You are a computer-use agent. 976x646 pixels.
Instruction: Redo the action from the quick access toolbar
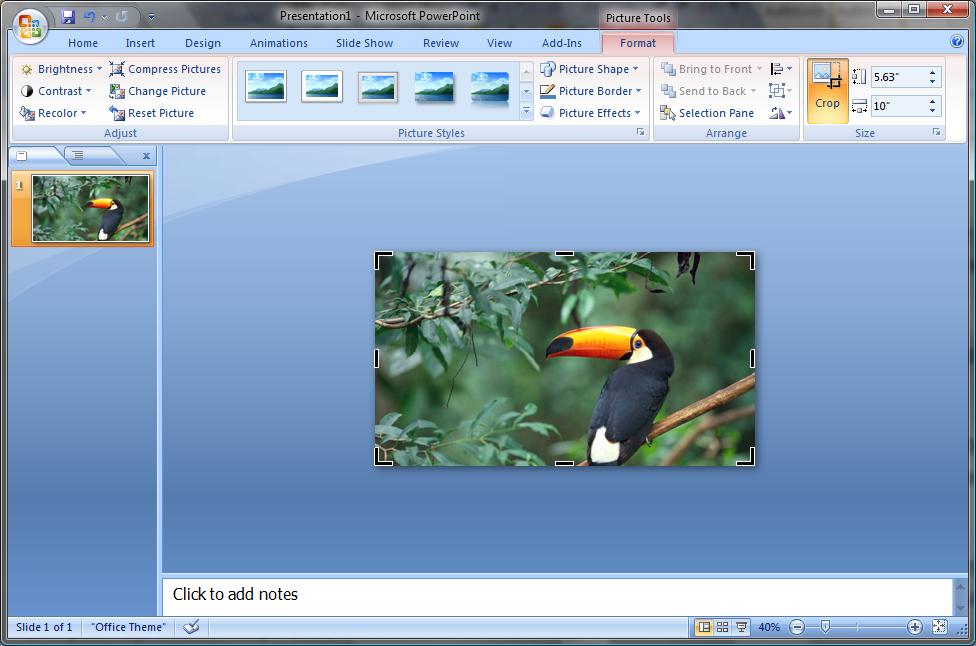122,17
